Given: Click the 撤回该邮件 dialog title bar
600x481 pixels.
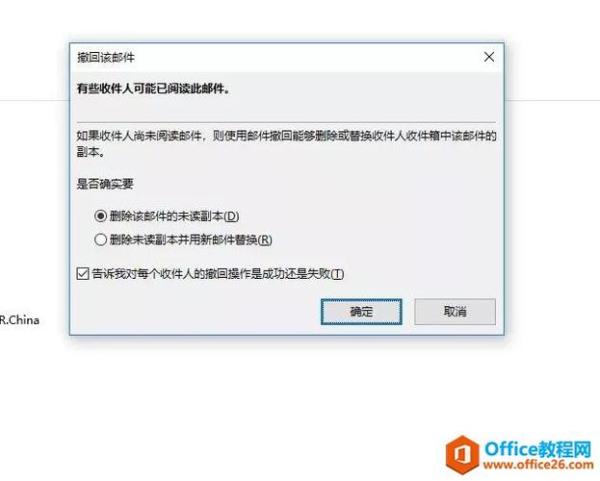Looking at the screenshot, I should (x=276, y=57).
